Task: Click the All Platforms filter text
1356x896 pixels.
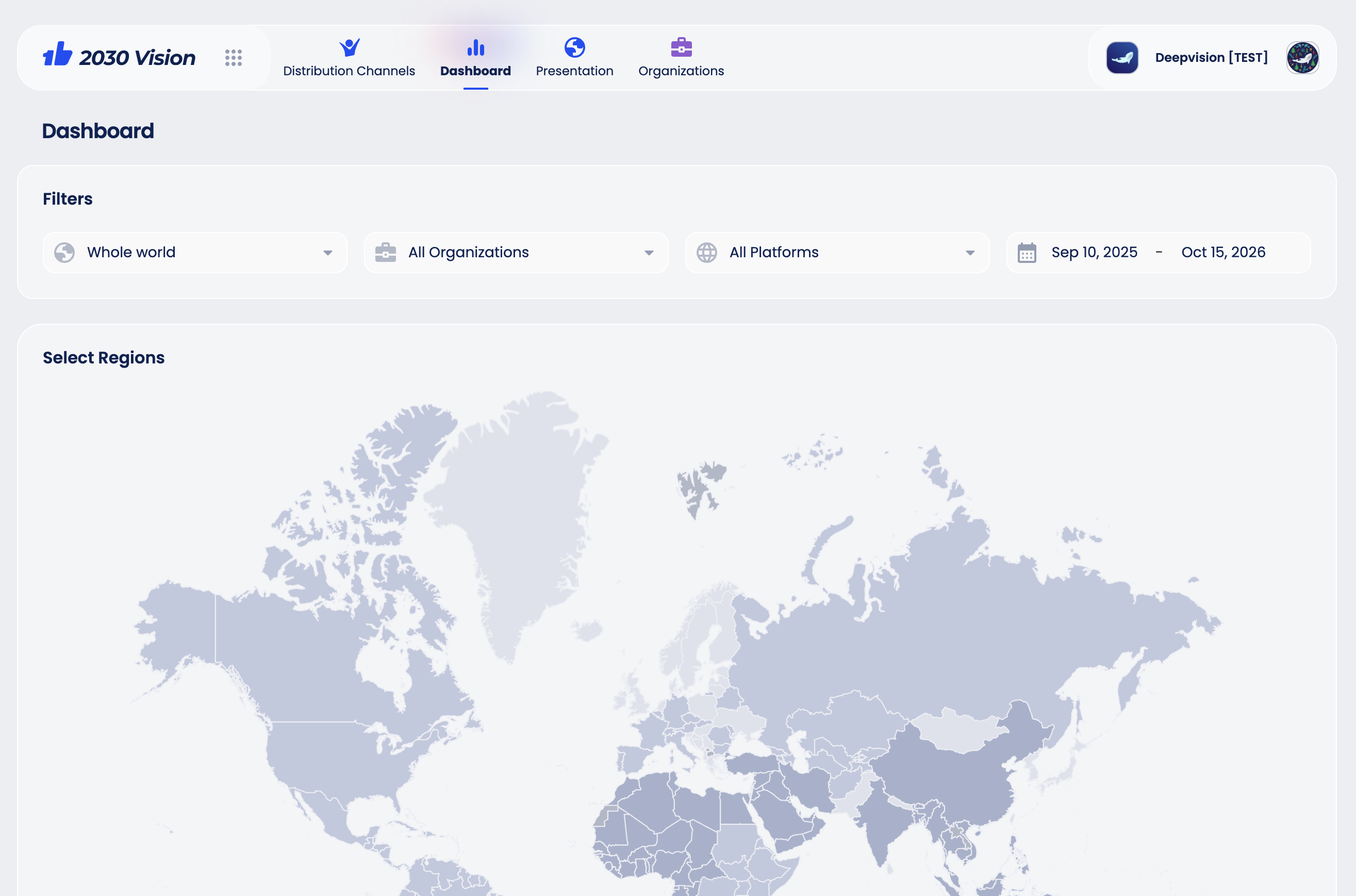Action: tap(774, 253)
